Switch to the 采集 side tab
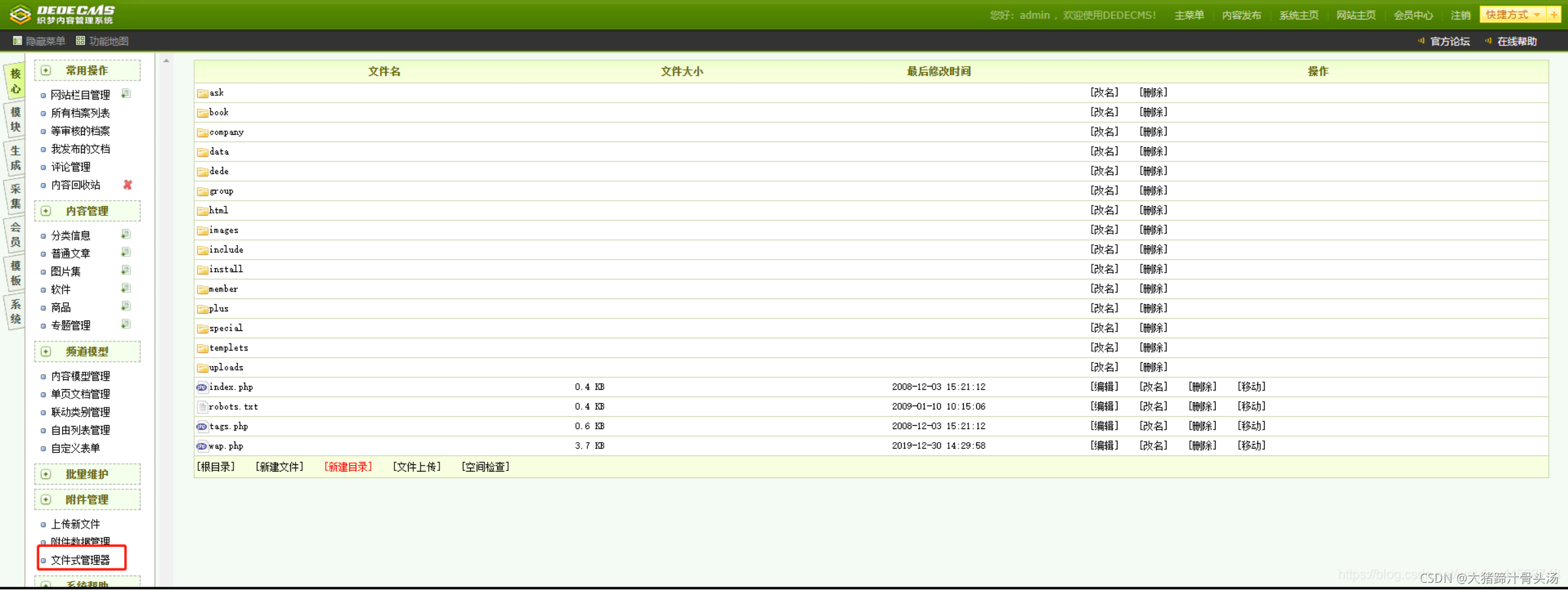Viewport: 1568px width, 590px height. click(x=16, y=197)
